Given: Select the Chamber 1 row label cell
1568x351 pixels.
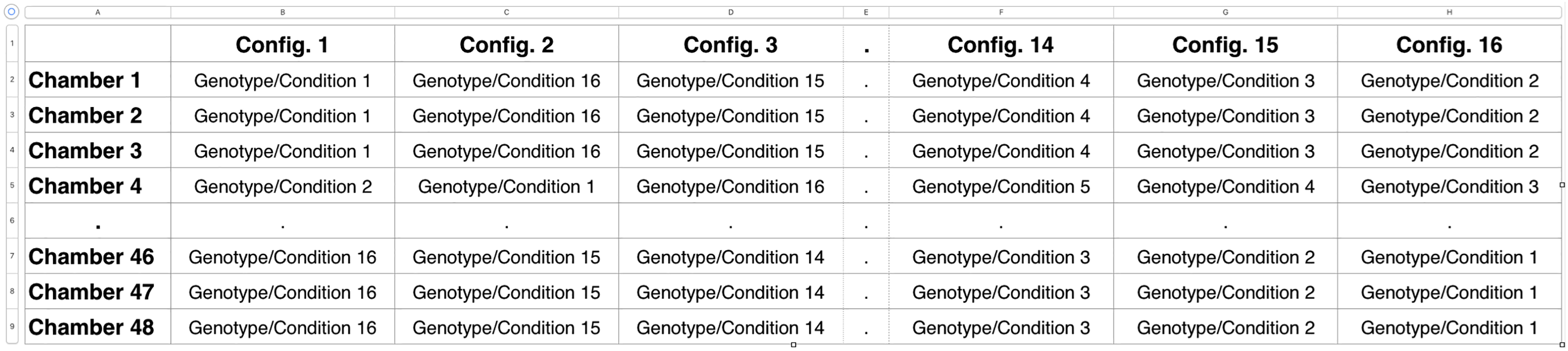Looking at the screenshot, I should point(97,80).
